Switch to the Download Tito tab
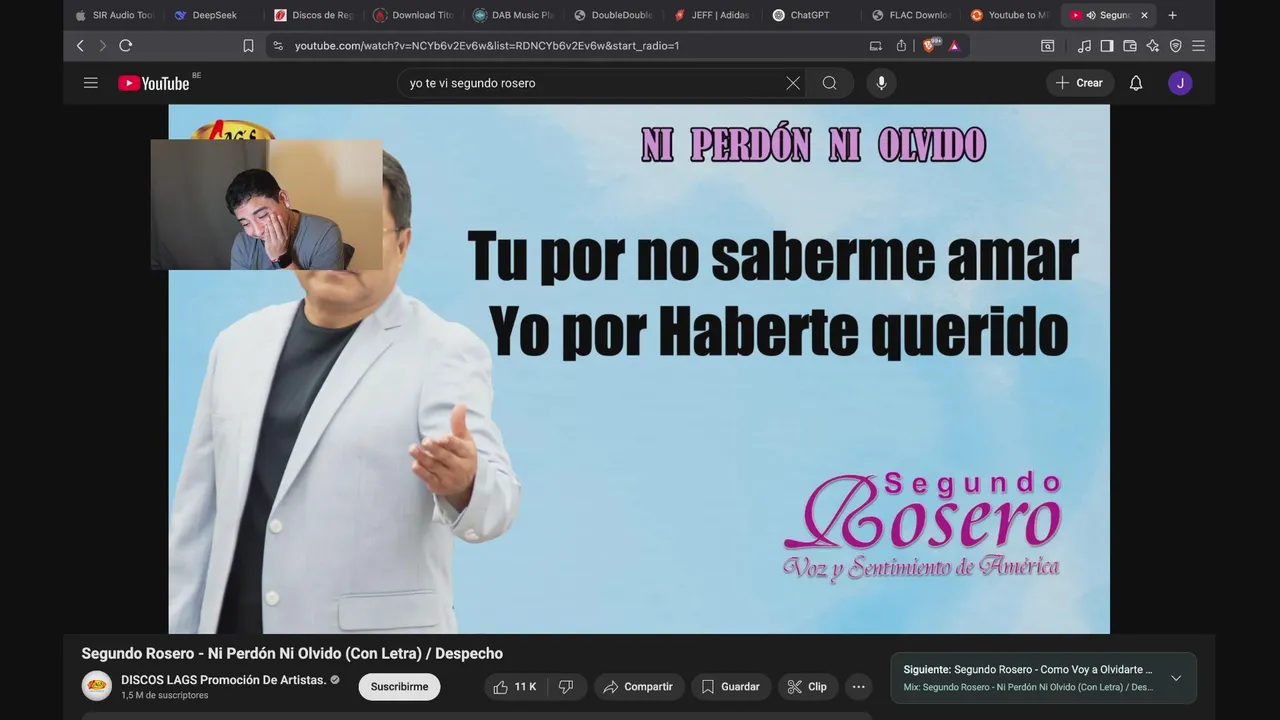This screenshot has height=720, width=1280. (414, 15)
